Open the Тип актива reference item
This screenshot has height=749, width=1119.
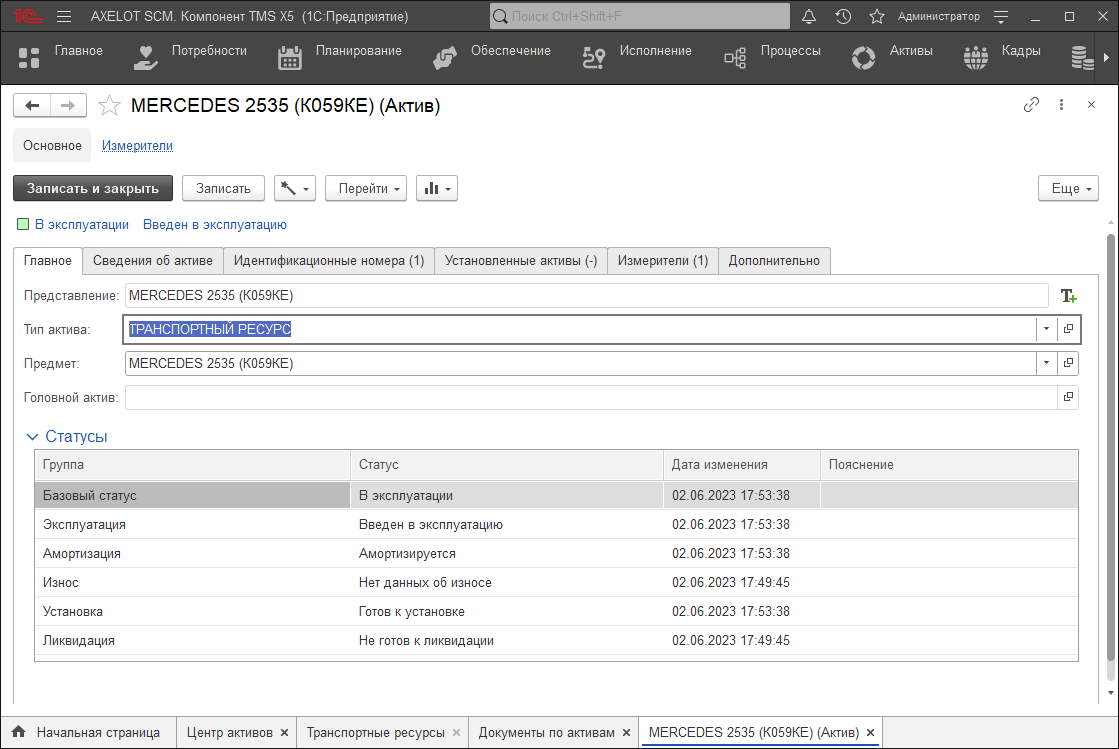(1068, 329)
